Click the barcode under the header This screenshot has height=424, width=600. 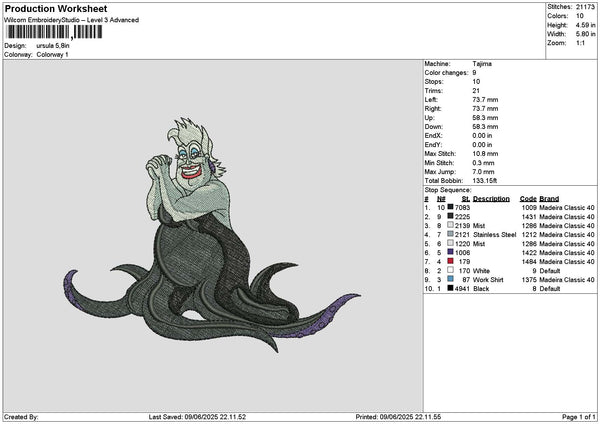pos(54,32)
